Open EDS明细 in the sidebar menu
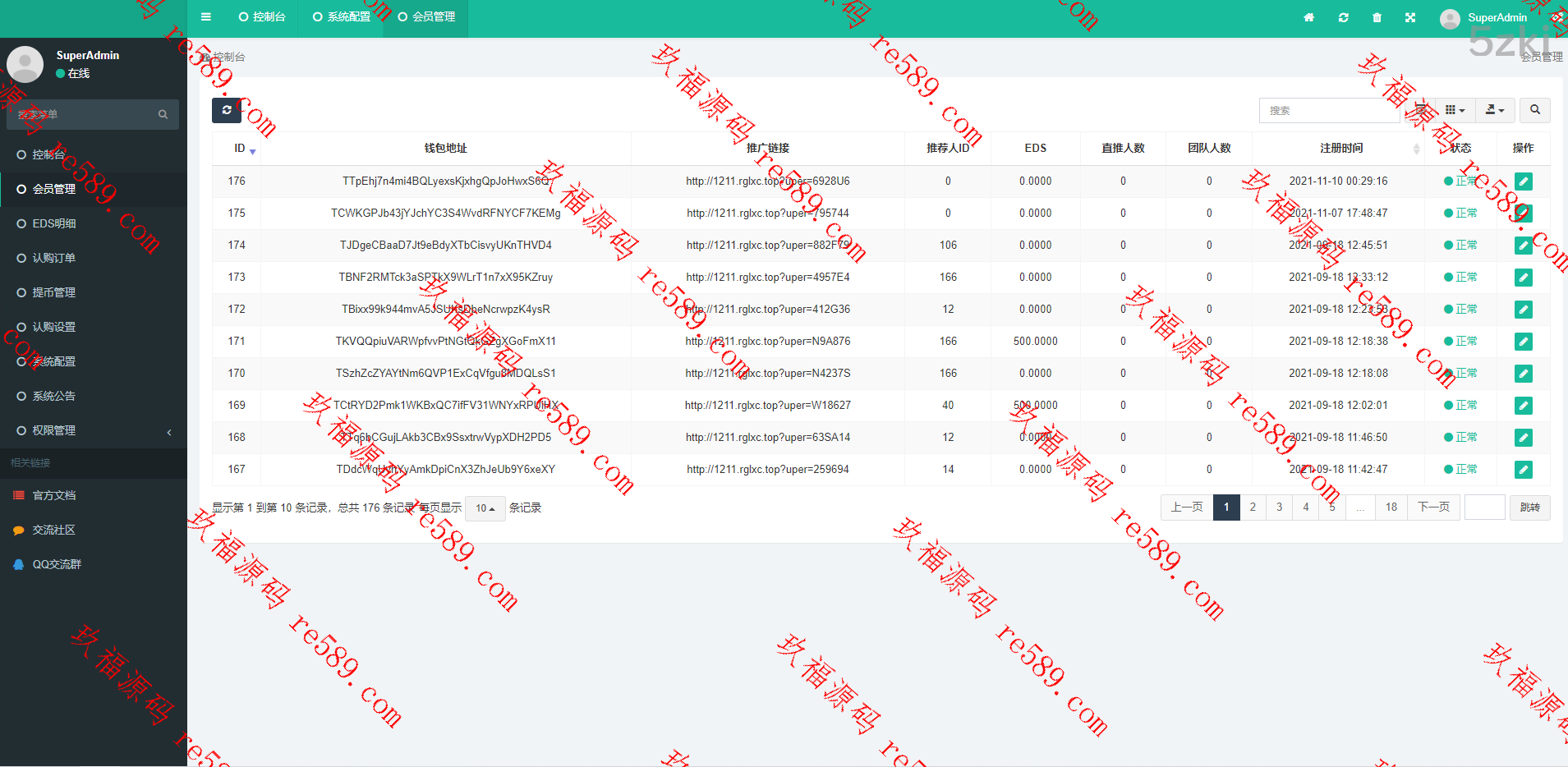The image size is (1568, 767). click(54, 223)
